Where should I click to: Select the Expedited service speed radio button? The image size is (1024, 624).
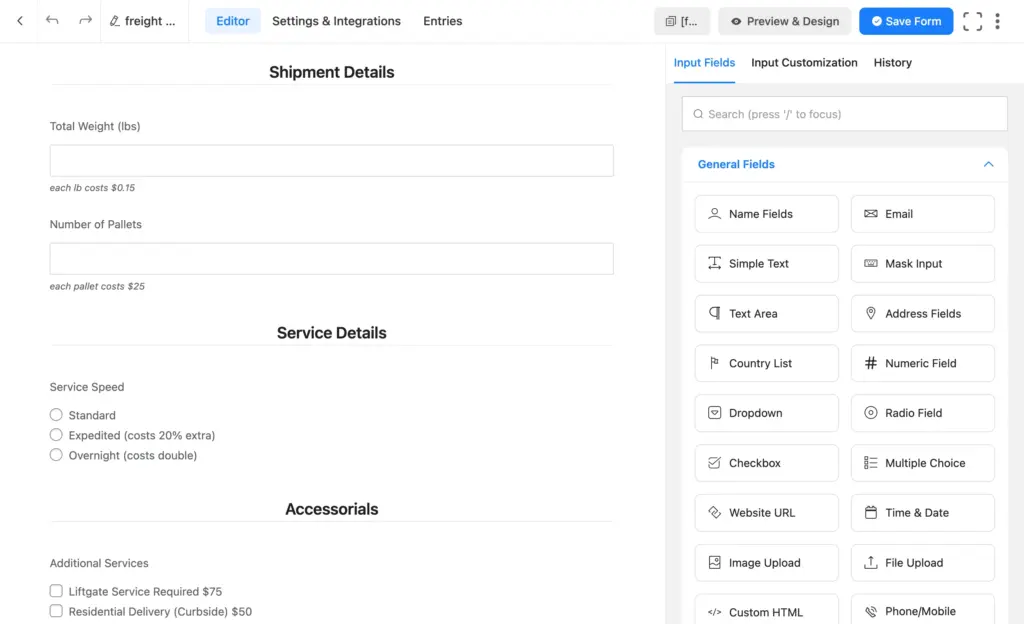pyautogui.click(x=56, y=435)
